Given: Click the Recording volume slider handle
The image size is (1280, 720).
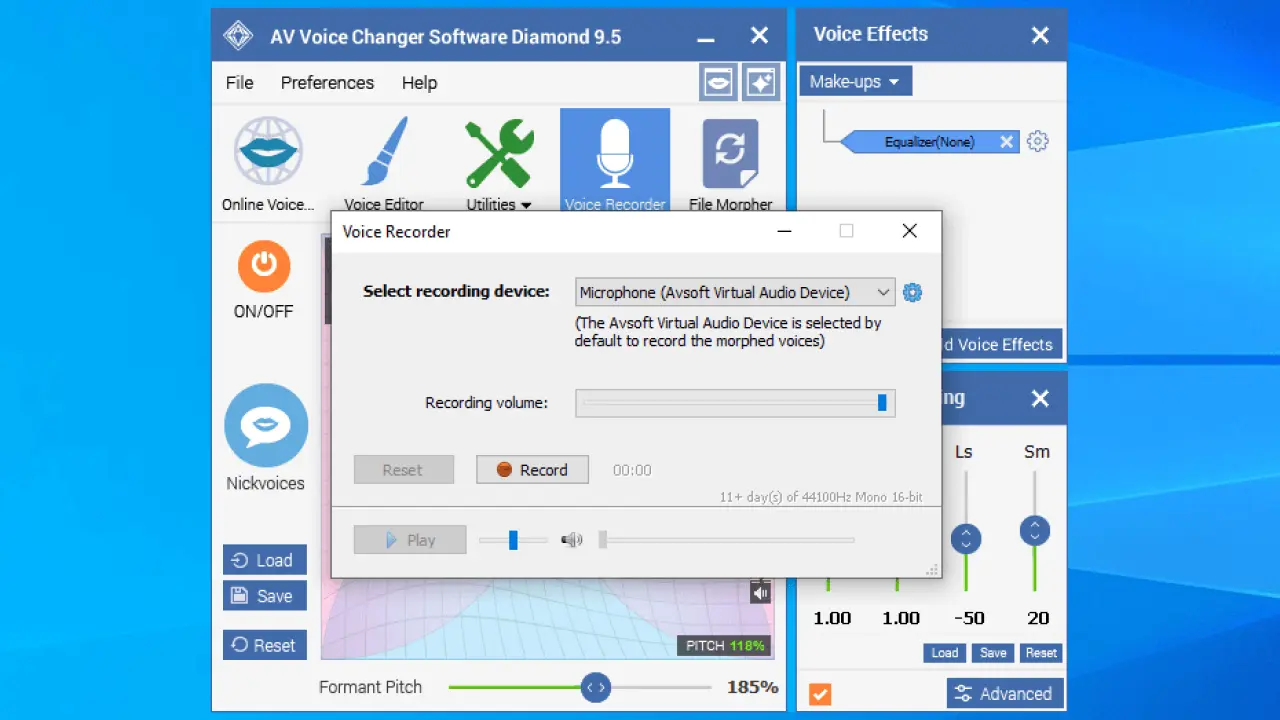Looking at the screenshot, I should [x=882, y=402].
